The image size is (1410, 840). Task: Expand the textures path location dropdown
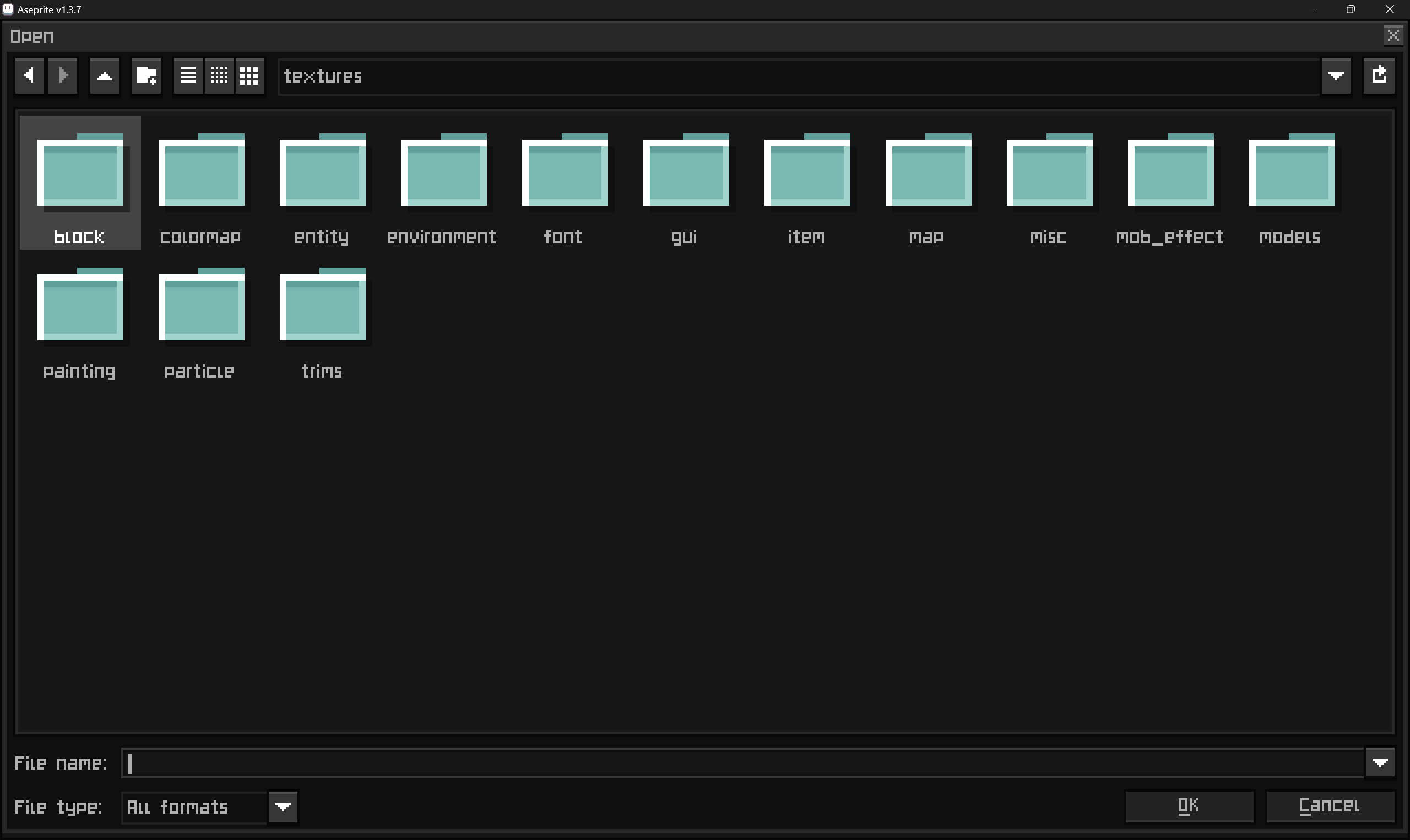click(1336, 75)
